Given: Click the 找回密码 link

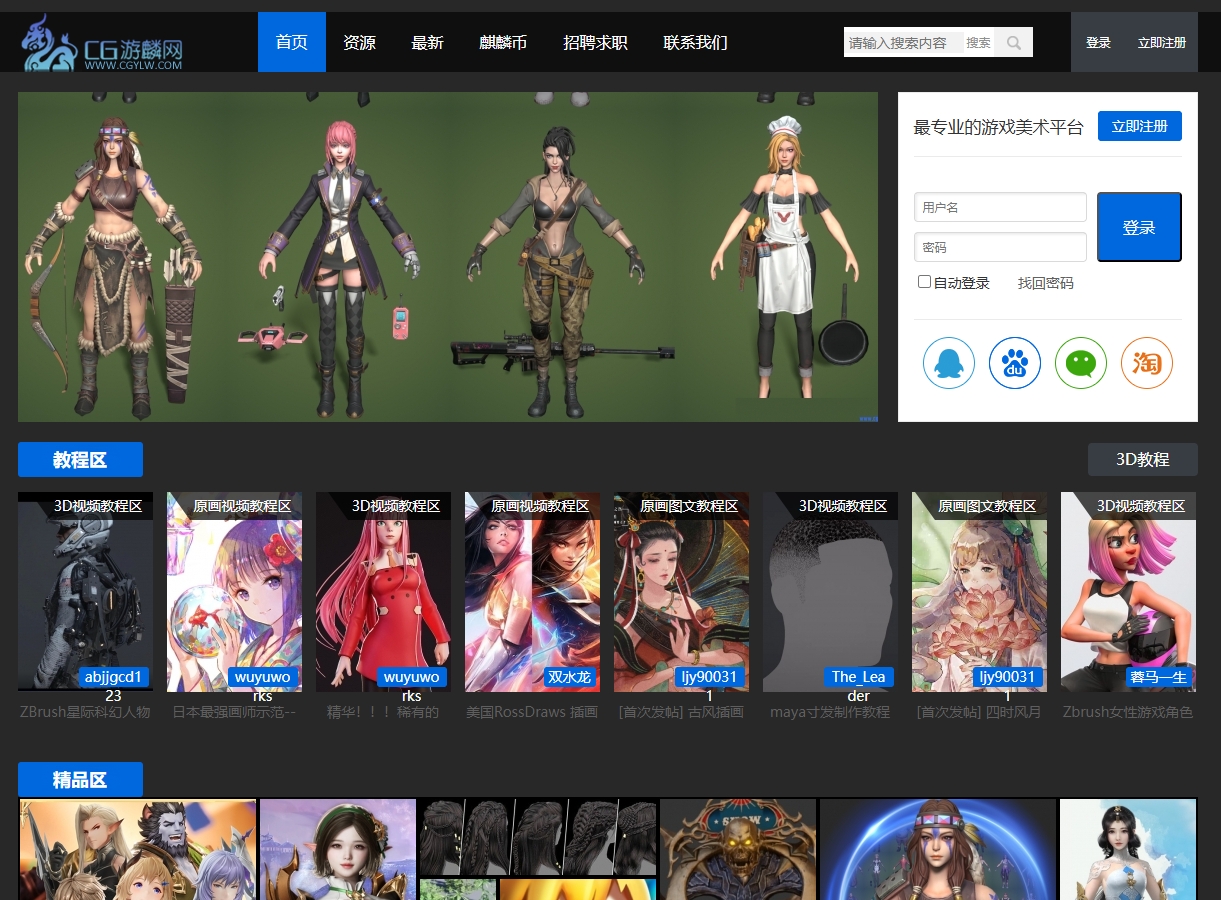Looking at the screenshot, I should (1045, 283).
